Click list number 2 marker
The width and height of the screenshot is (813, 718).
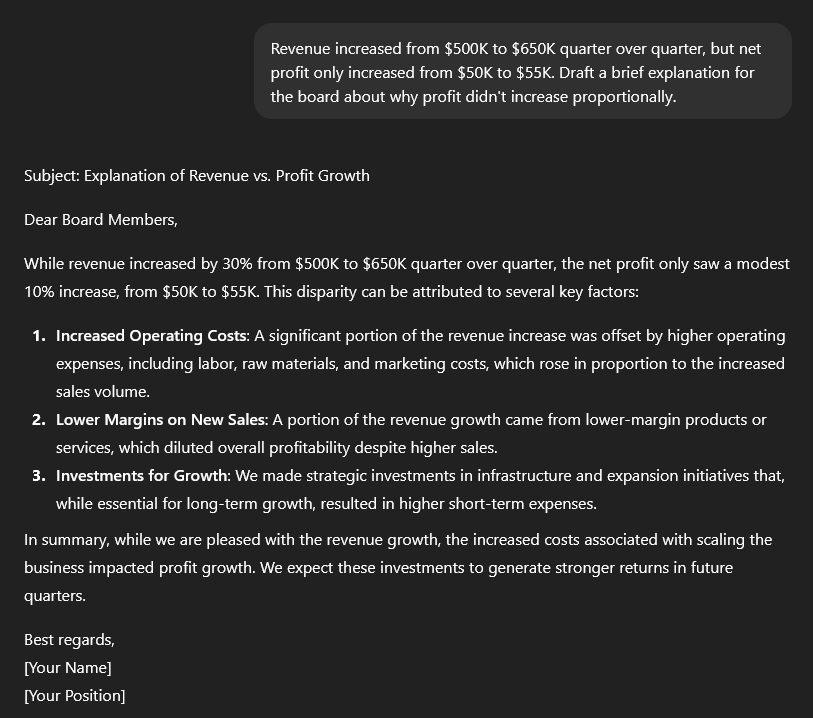point(39,420)
